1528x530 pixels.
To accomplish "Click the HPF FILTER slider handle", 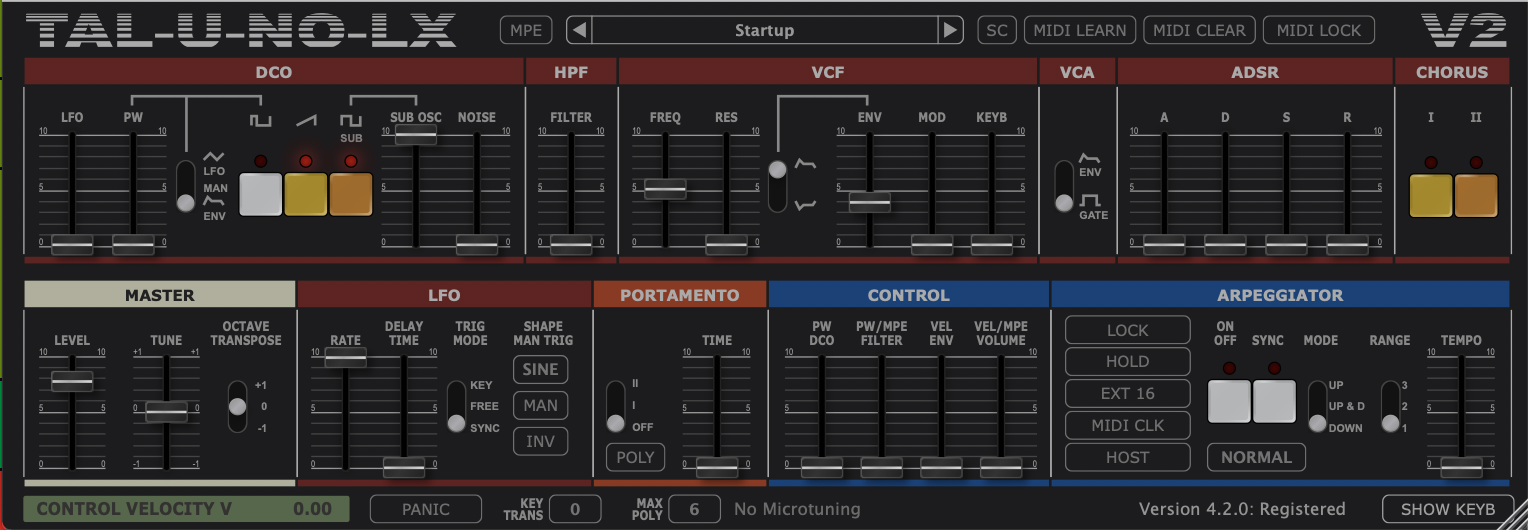I will [571, 243].
